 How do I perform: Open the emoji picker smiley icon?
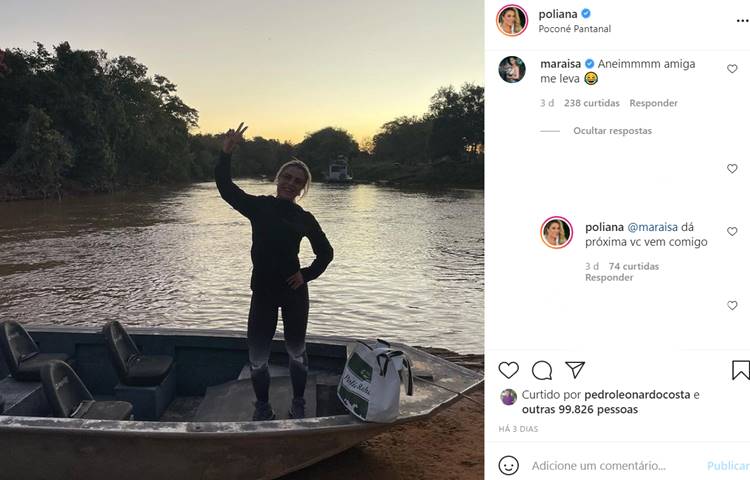point(509,466)
